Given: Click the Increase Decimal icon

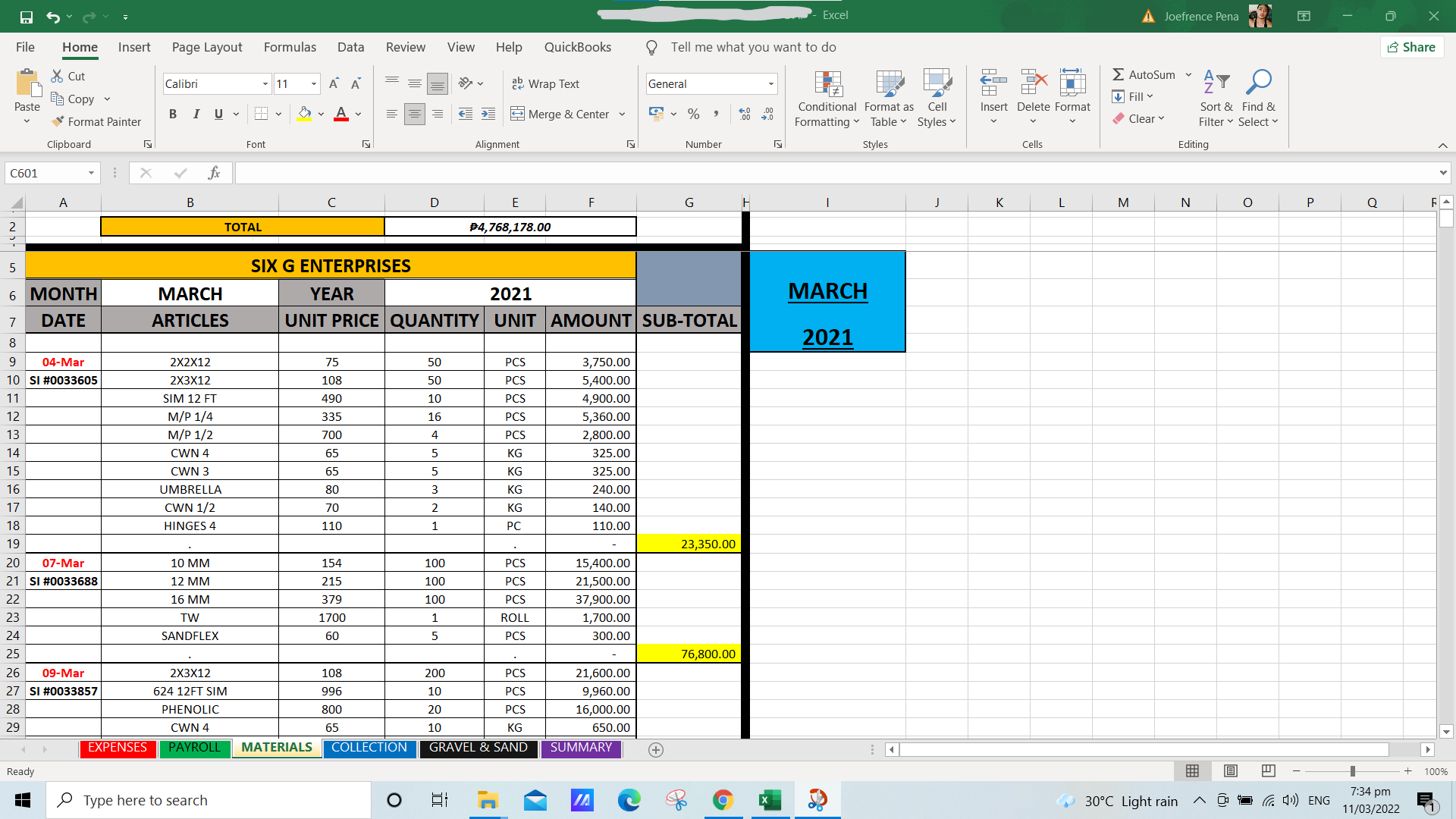Looking at the screenshot, I should click(745, 114).
